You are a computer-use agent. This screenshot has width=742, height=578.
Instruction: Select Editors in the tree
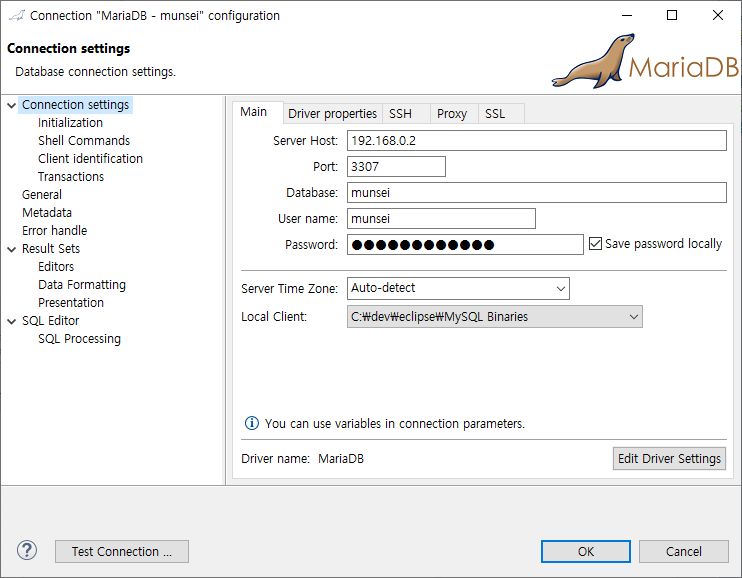click(x=56, y=267)
